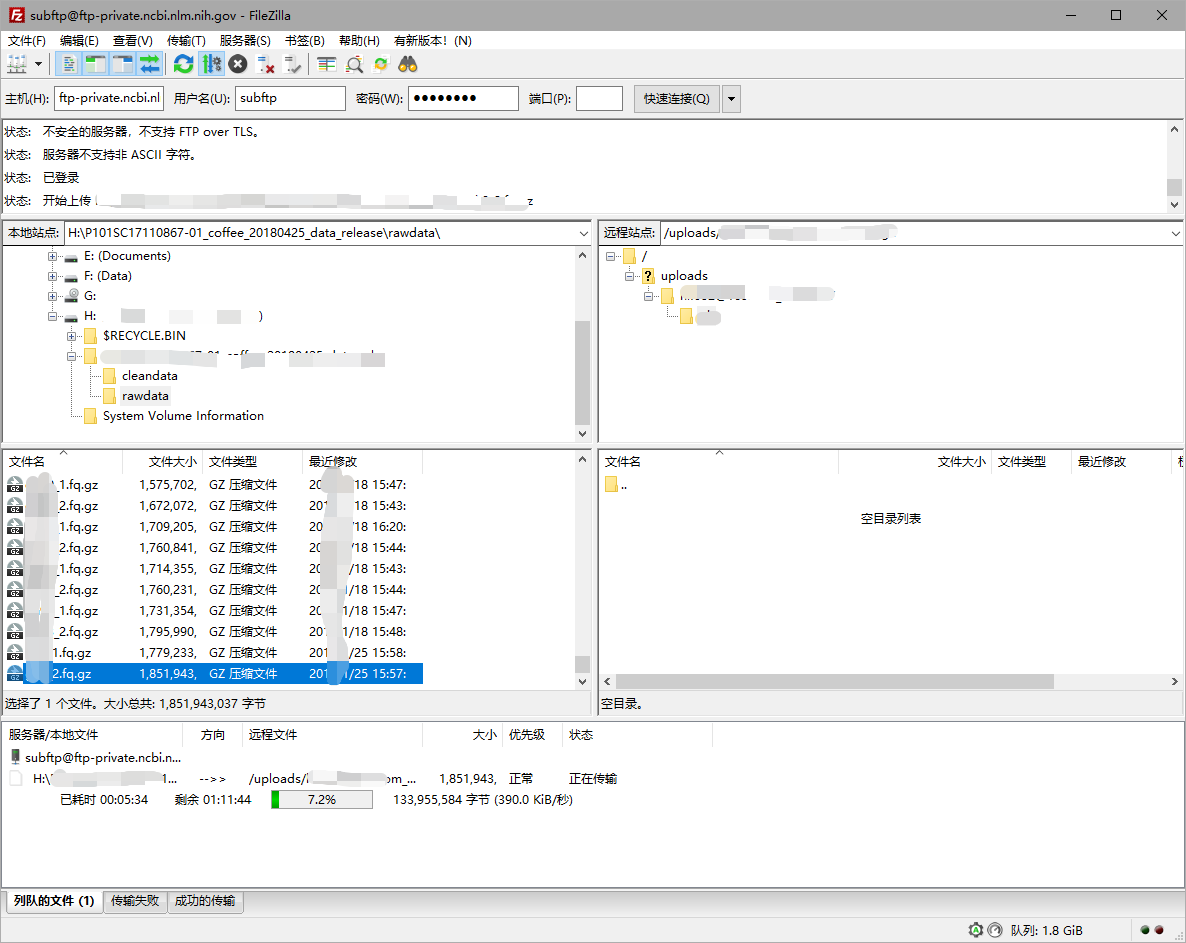Select file row sized 1,575,702
The image size is (1186, 943).
point(214,485)
